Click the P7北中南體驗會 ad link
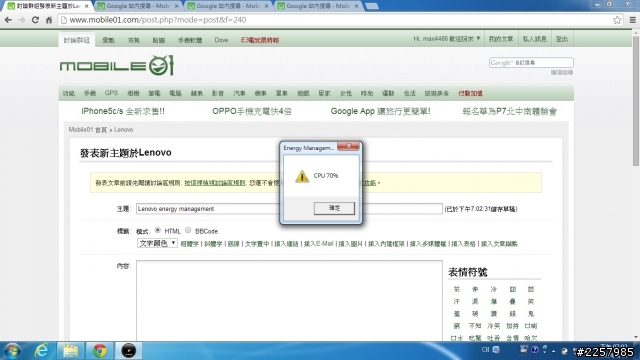640x360 pixels. coord(509,111)
